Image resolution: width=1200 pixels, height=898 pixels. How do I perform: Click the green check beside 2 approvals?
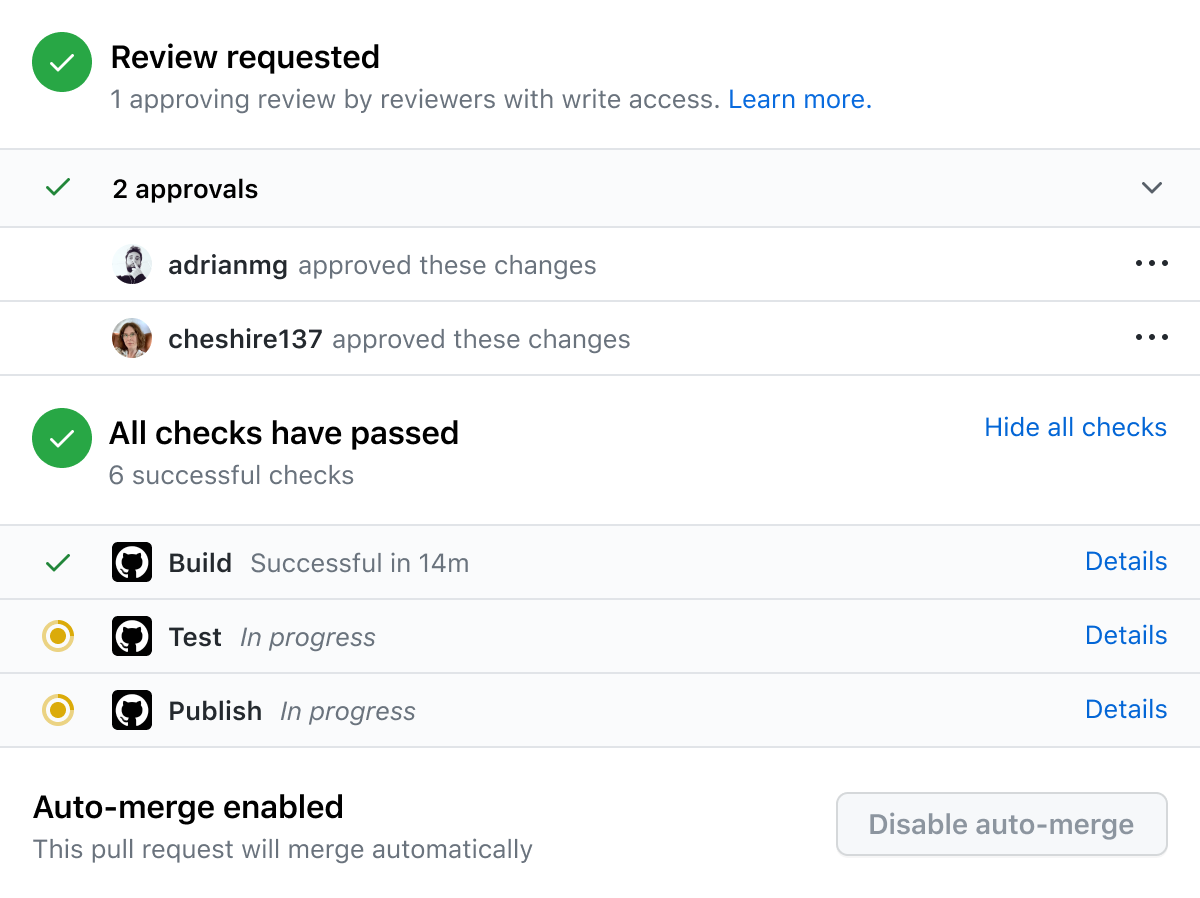click(58, 187)
